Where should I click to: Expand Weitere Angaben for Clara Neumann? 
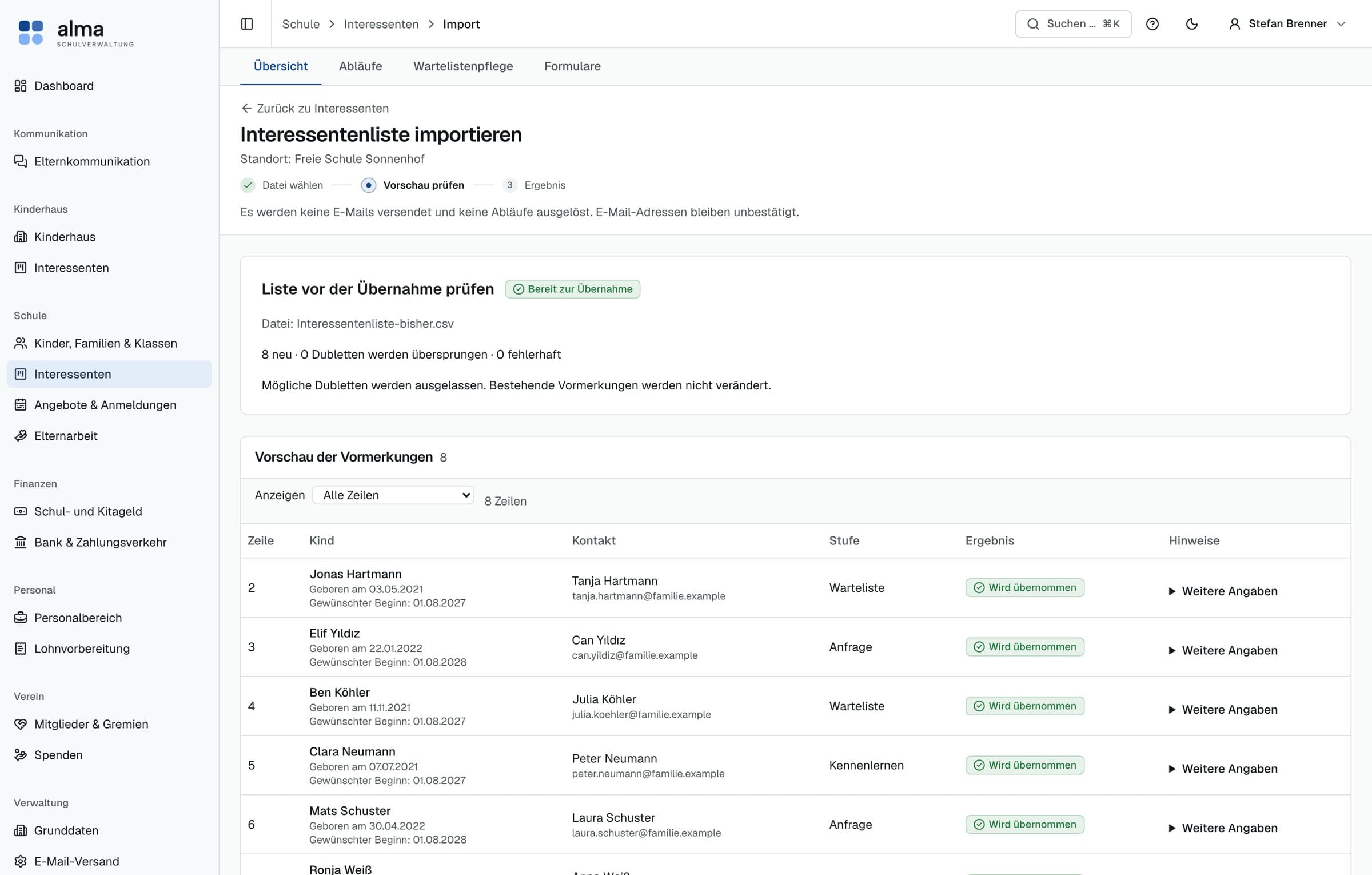pos(1223,769)
